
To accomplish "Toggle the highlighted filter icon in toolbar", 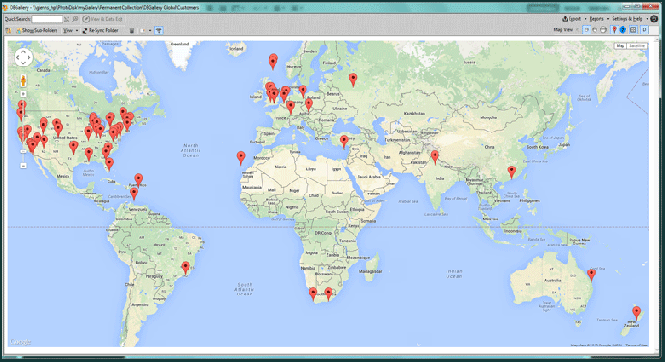I will [159, 31].
